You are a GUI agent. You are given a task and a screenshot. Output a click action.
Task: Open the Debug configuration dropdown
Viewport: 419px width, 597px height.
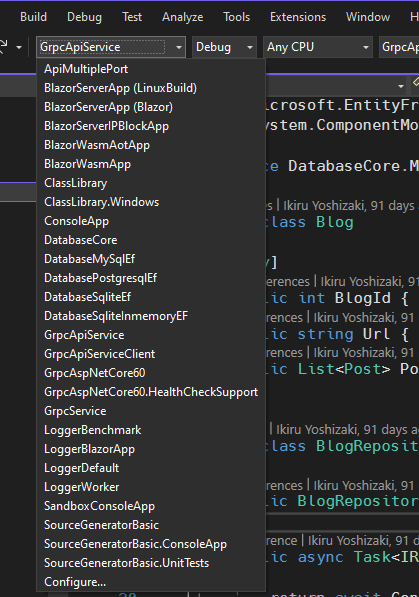point(224,47)
